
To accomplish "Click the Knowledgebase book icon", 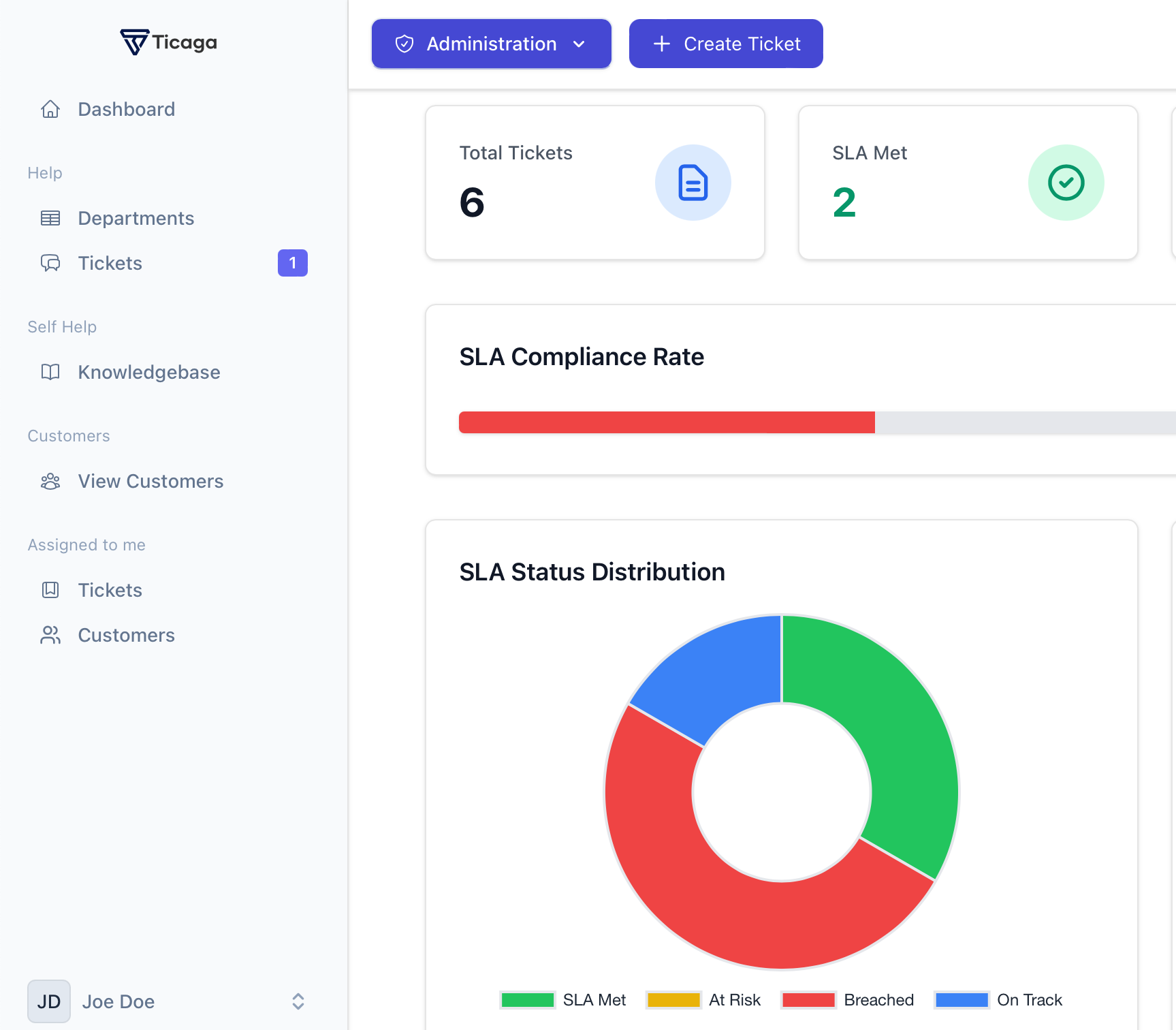I will [50, 372].
